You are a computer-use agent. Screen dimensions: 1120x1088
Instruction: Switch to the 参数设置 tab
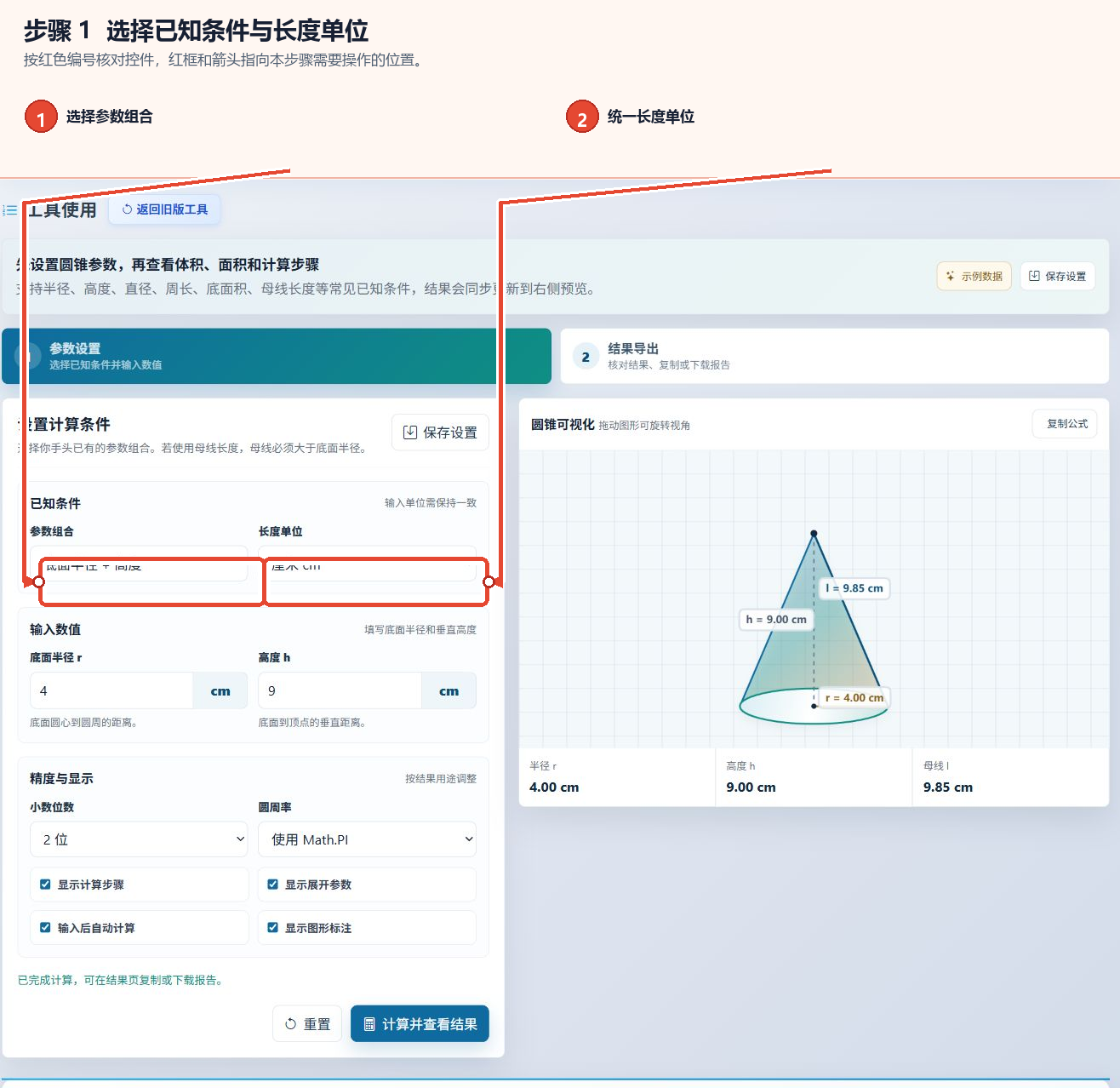pyautogui.click(x=277, y=356)
